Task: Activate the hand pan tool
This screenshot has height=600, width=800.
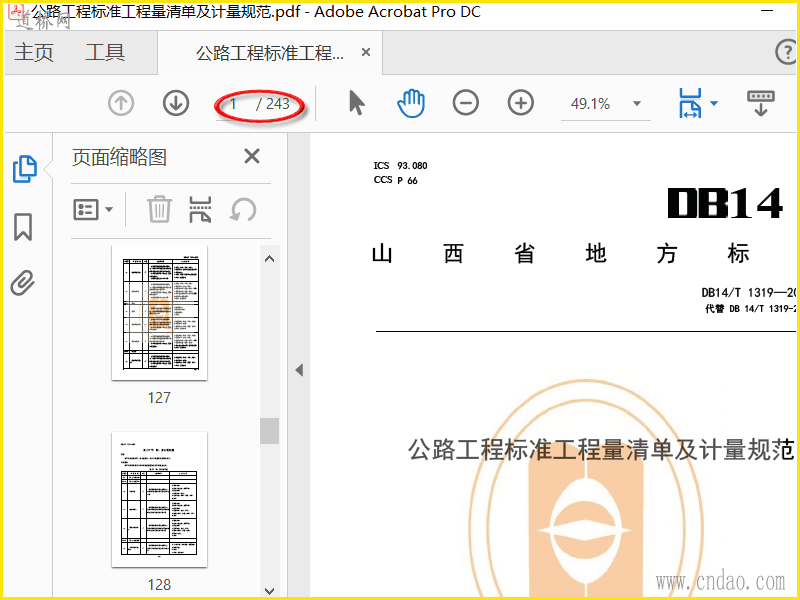Action: click(411, 103)
